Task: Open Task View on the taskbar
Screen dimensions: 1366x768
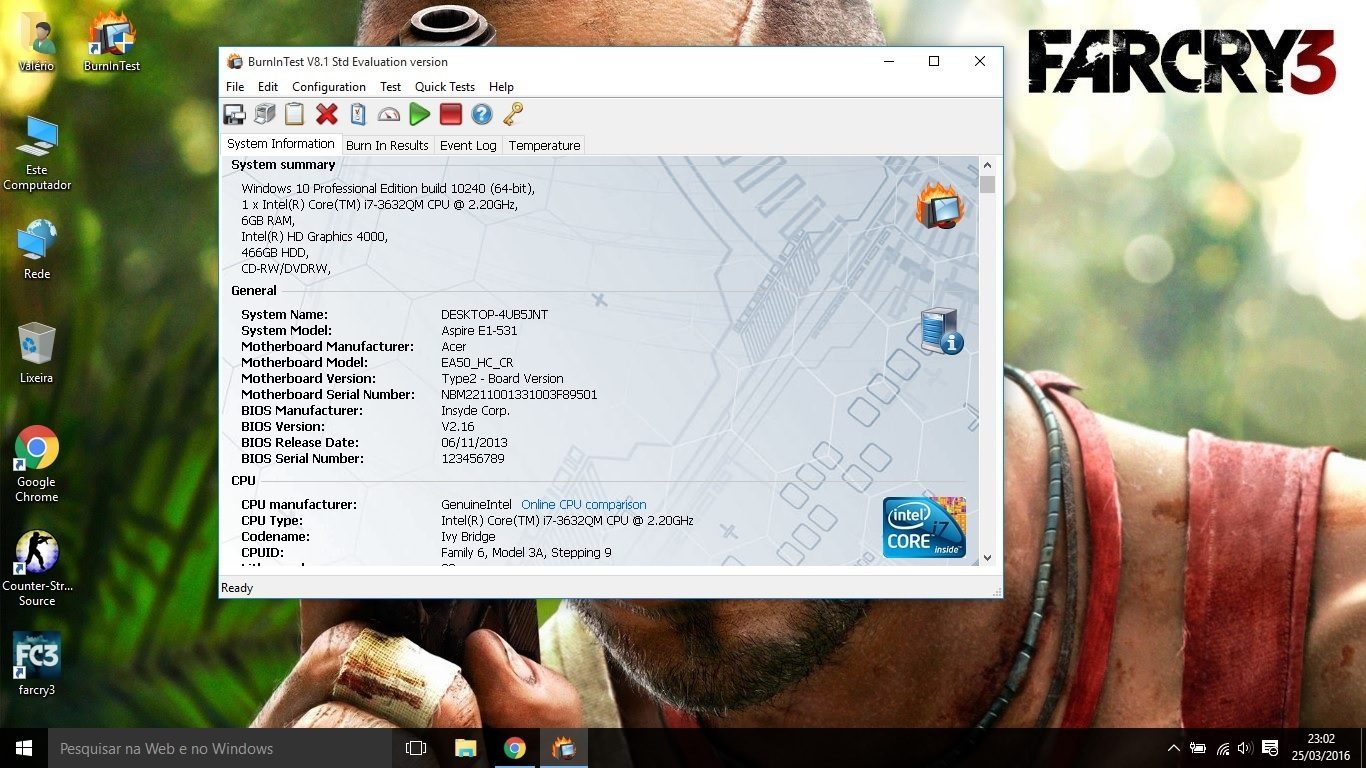Action: 416,748
